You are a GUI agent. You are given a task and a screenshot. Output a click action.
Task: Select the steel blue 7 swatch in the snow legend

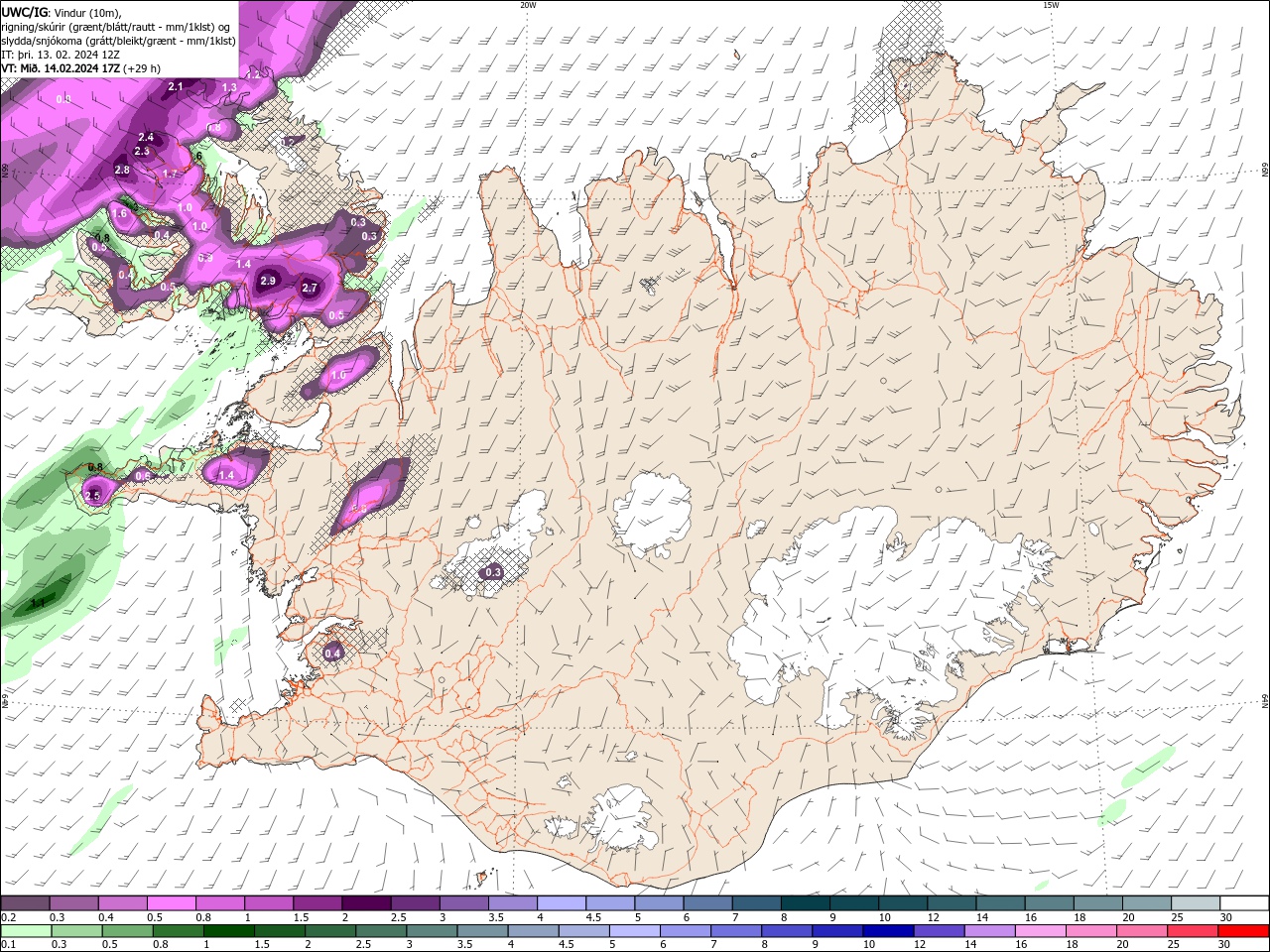coord(757,903)
